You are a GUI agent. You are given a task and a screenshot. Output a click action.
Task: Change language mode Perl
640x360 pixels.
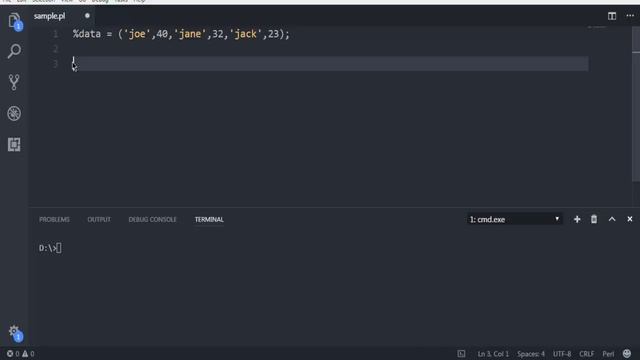coord(608,353)
